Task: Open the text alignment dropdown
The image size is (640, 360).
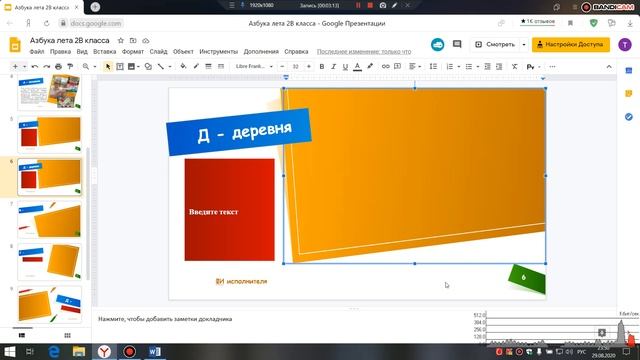Action: 415,67
